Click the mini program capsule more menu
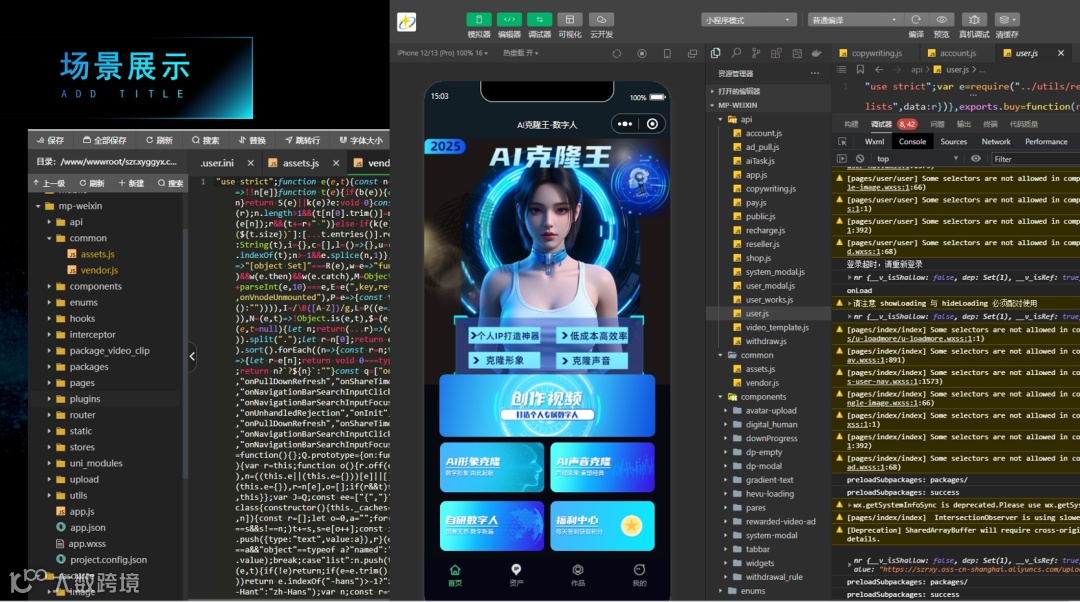 624,124
